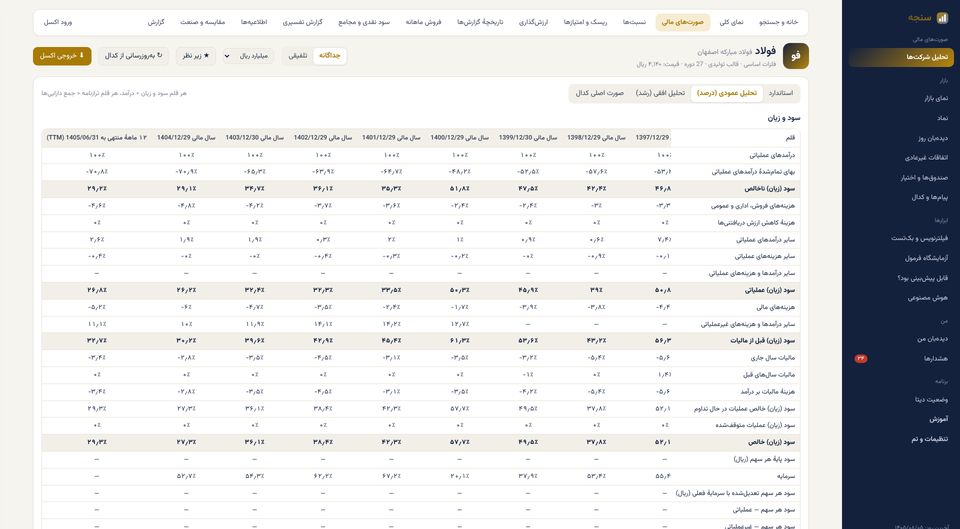
Task: Open the گزارش tab
Action: tap(156, 22)
